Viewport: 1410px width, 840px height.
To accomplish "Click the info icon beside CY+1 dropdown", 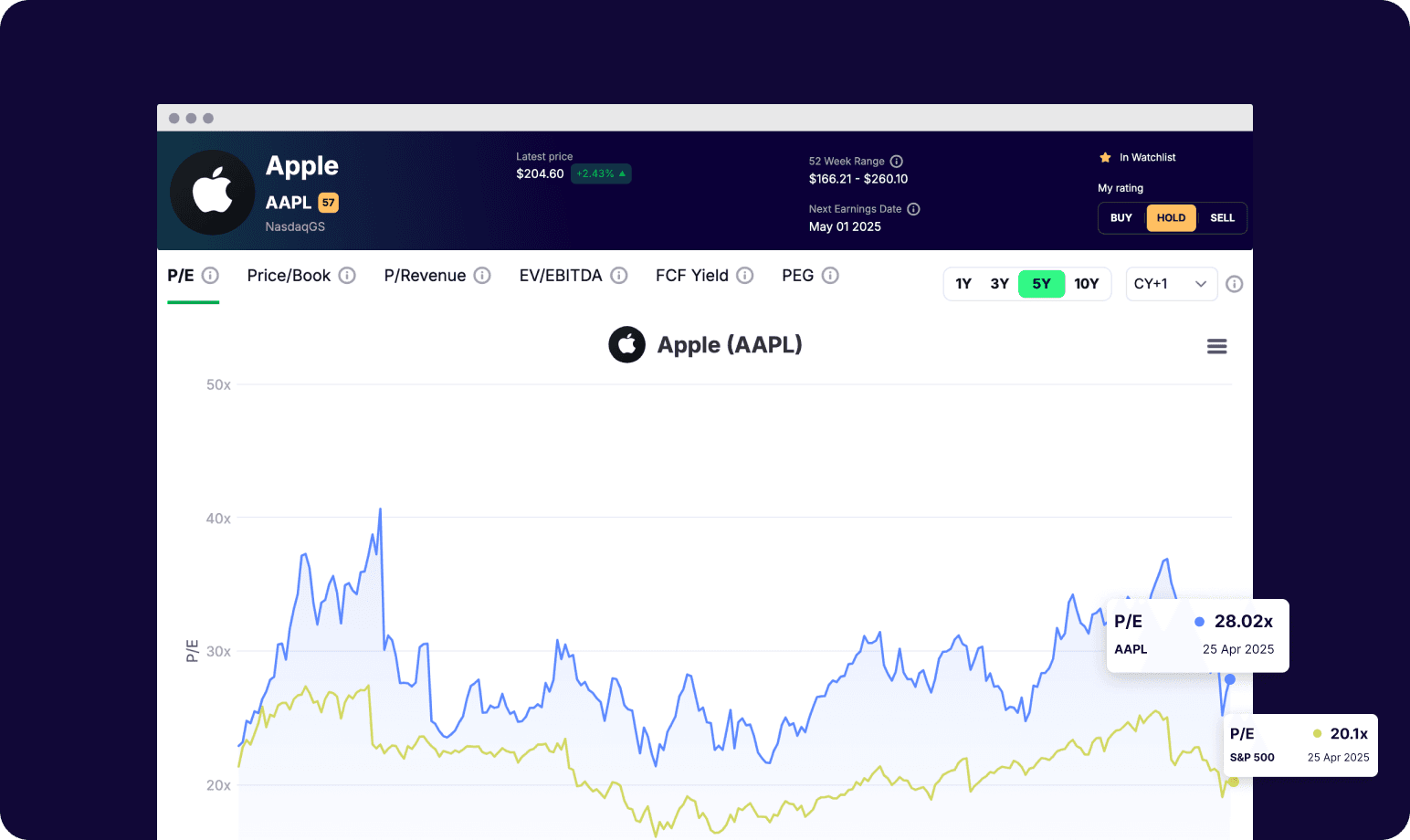I will [x=1234, y=284].
